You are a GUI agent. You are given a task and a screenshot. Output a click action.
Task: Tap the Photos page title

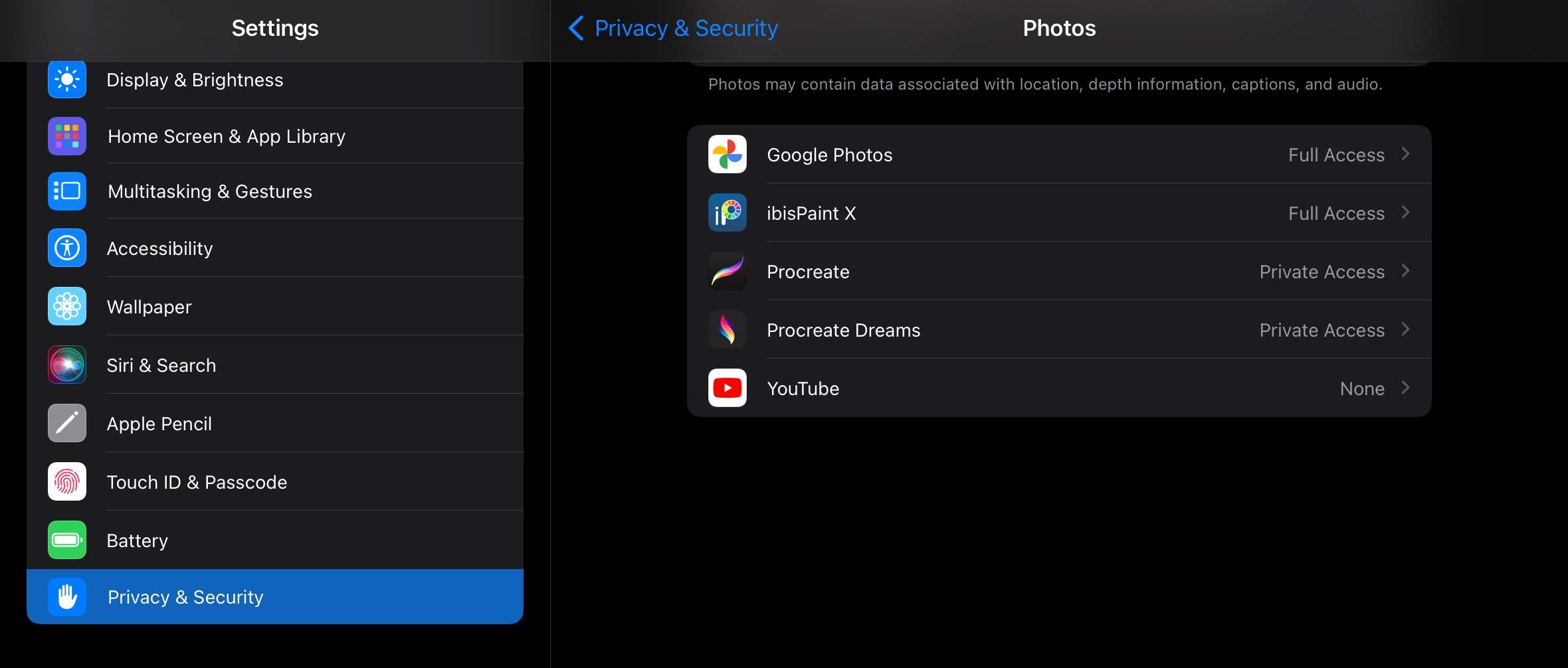click(x=1059, y=28)
